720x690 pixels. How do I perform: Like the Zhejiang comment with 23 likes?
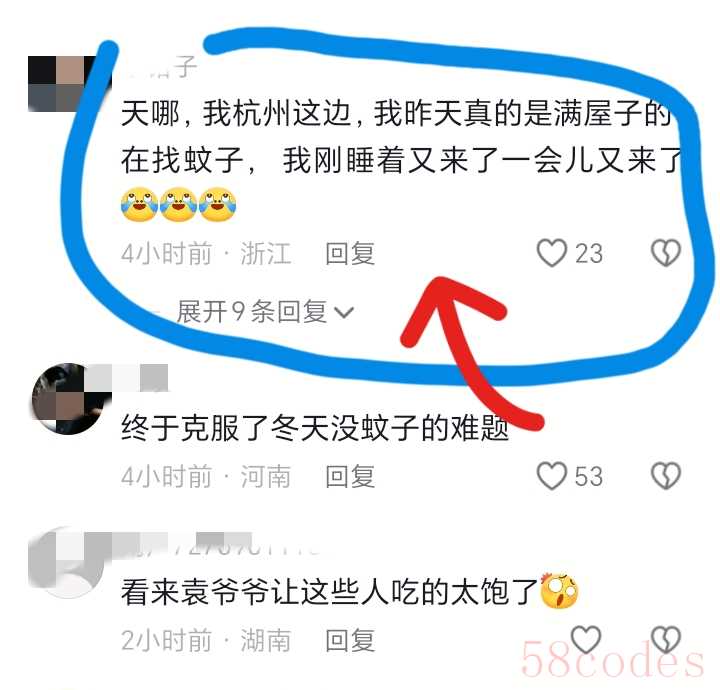[x=551, y=253]
